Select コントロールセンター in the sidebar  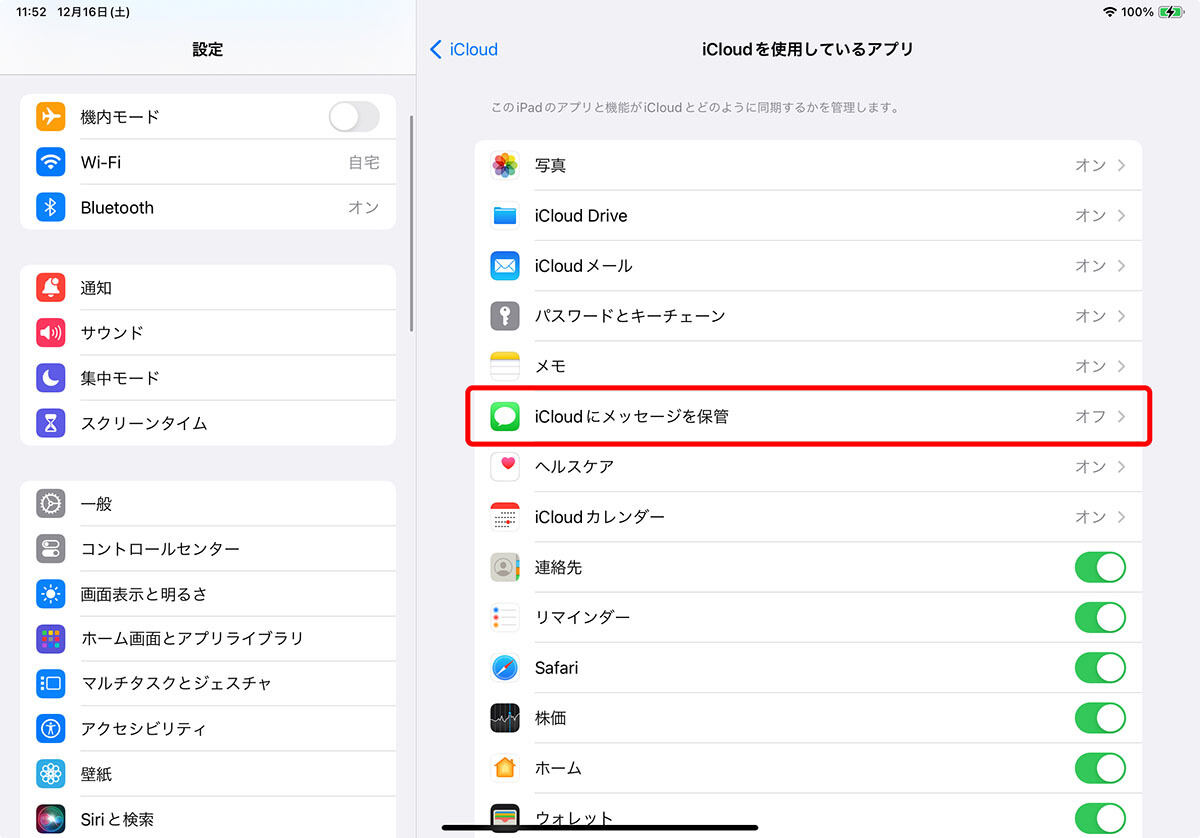coord(208,549)
